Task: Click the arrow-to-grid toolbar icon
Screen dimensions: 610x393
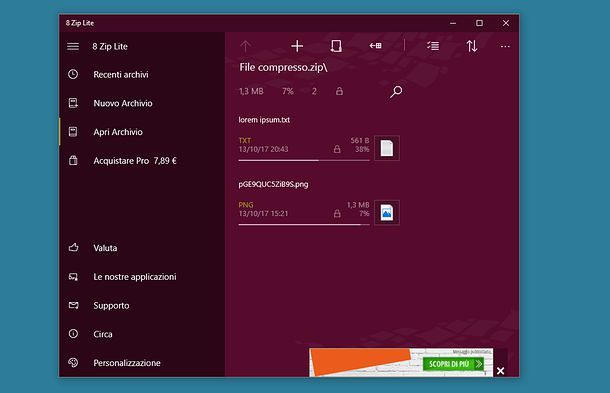Action: pos(375,46)
